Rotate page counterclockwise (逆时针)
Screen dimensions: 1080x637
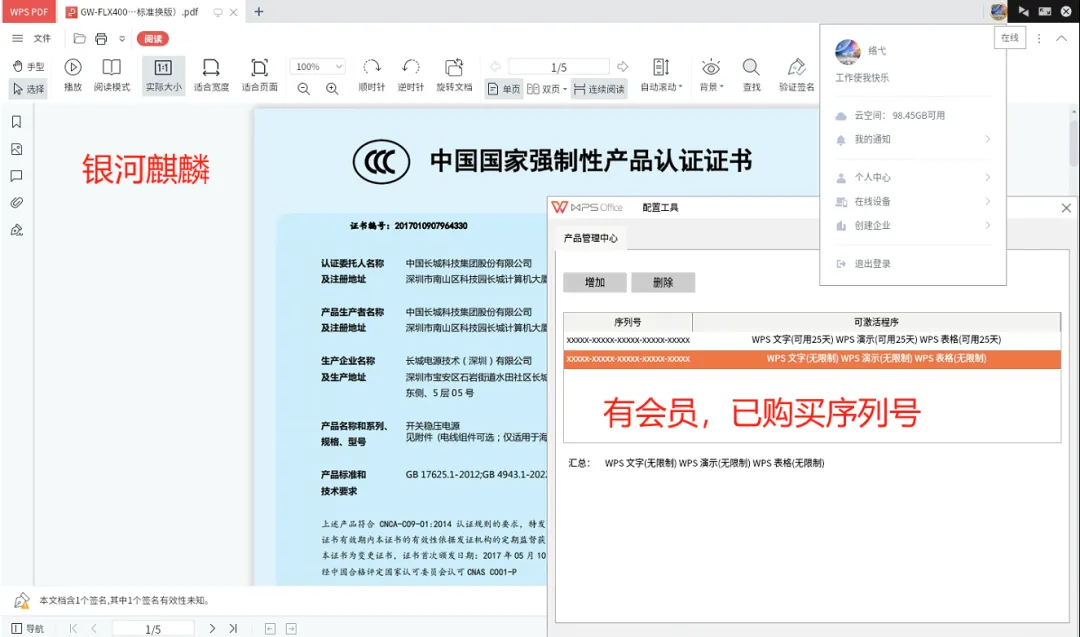[411, 74]
